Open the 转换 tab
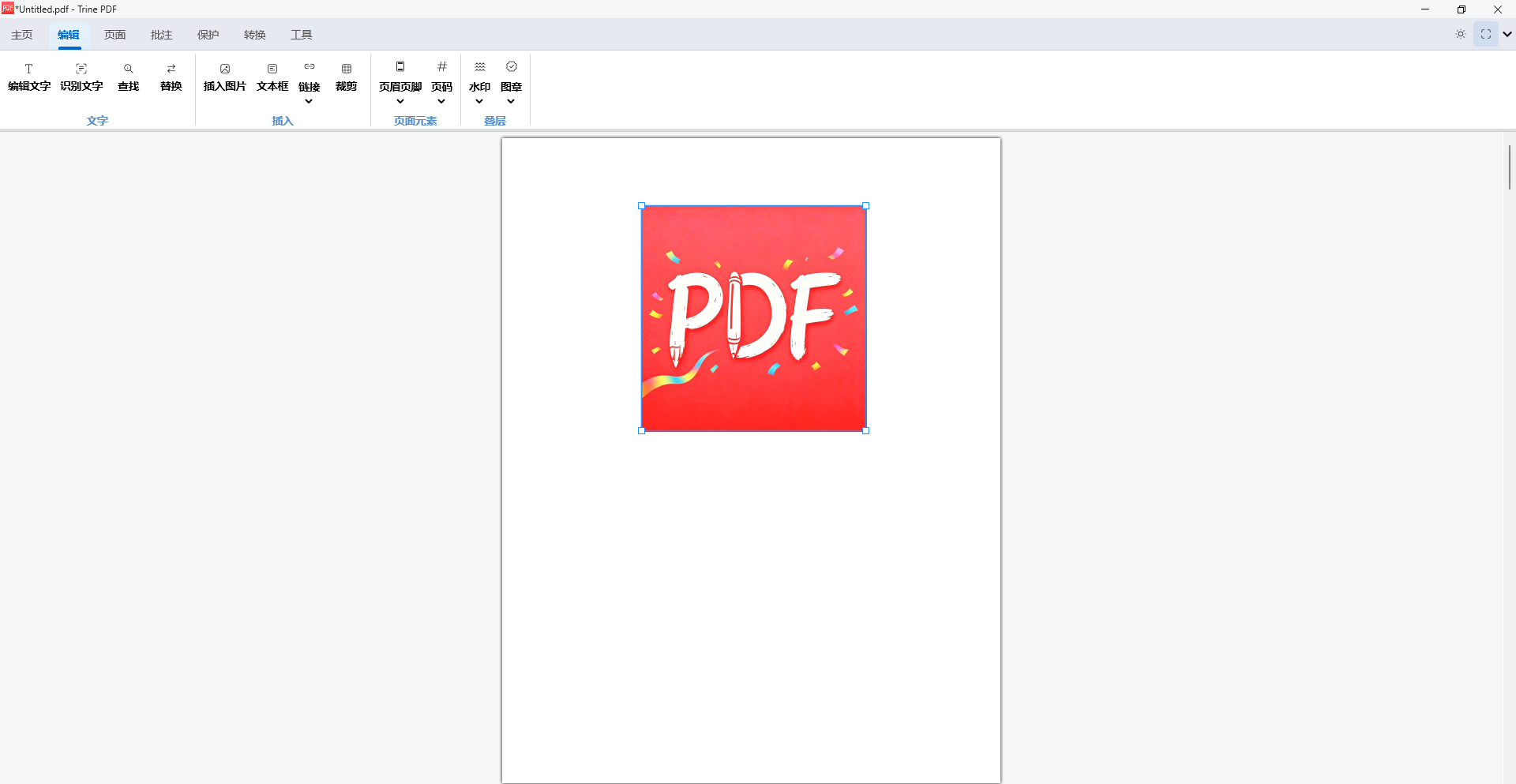 pyautogui.click(x=255, y=35)
